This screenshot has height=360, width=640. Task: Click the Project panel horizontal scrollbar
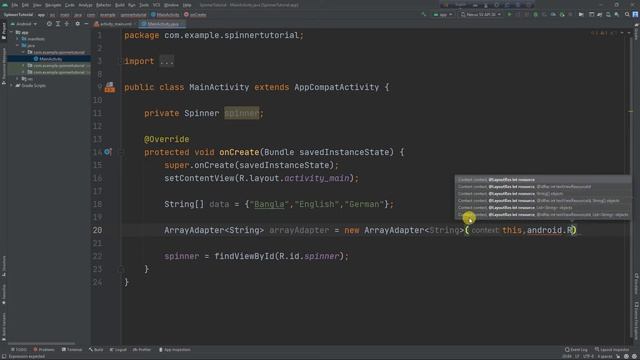click(41, 344)
